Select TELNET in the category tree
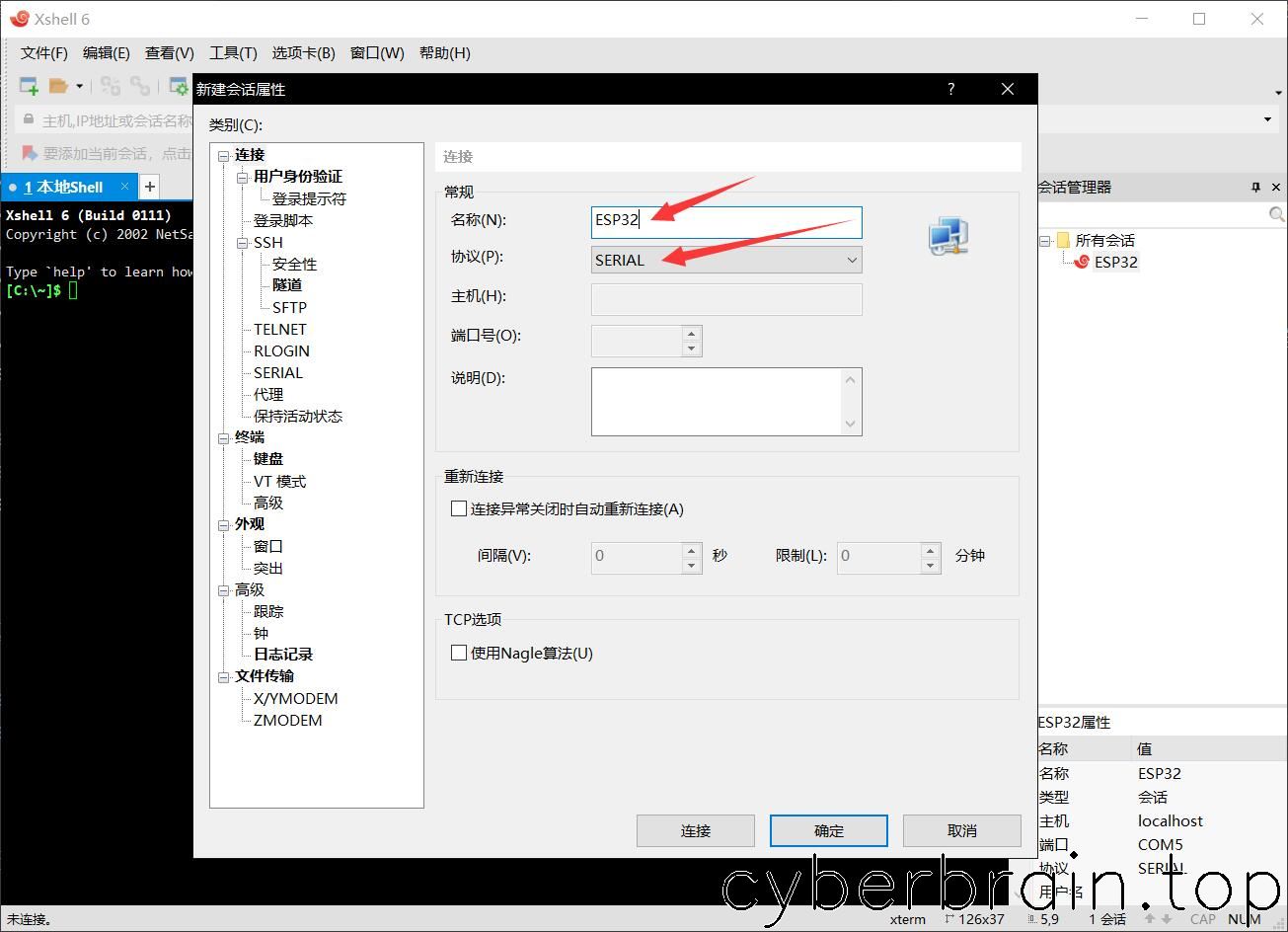1288x932 pixels. coord(280,329)
